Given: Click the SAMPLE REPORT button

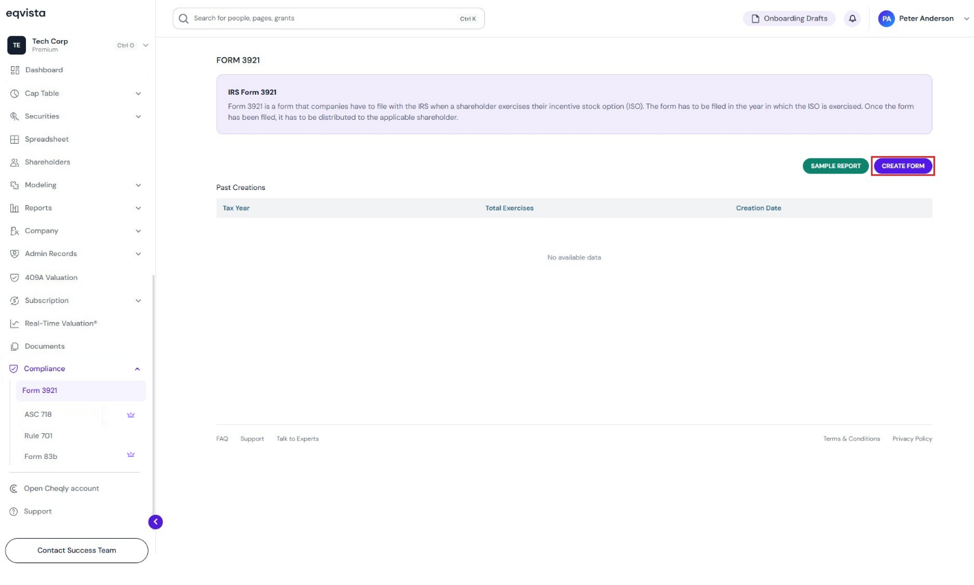Looking at the screenshot, I should click(835, 166).
